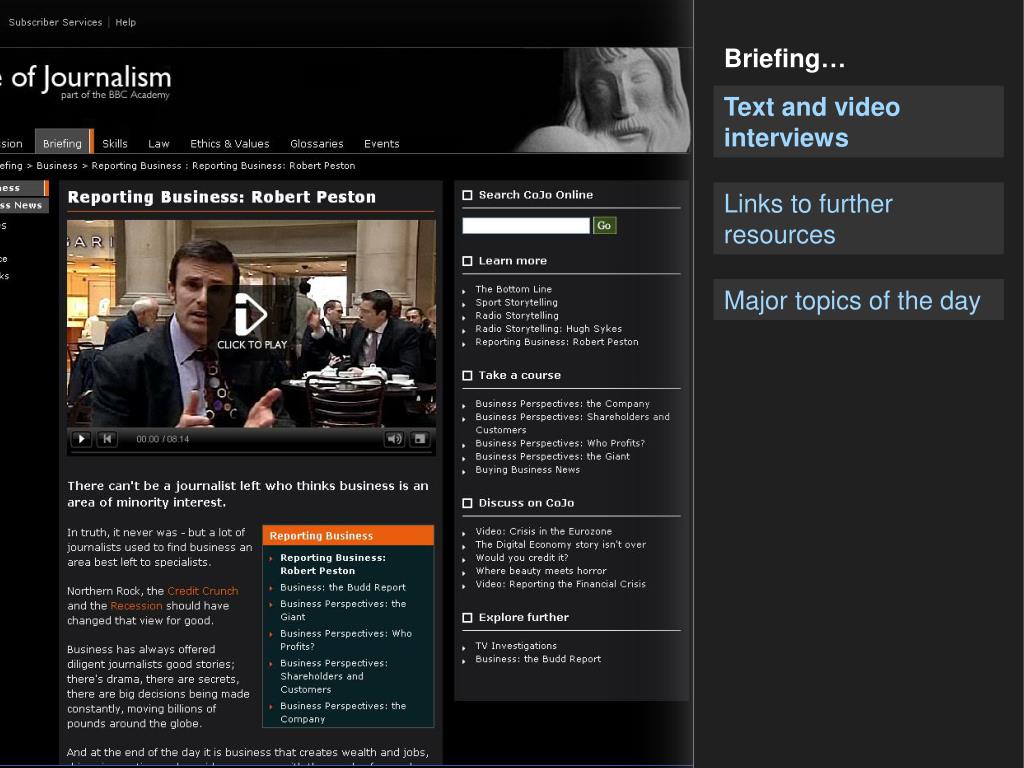Open the Glossaries tab
This screenshot has width=1024, height=768.
point(317,144)
